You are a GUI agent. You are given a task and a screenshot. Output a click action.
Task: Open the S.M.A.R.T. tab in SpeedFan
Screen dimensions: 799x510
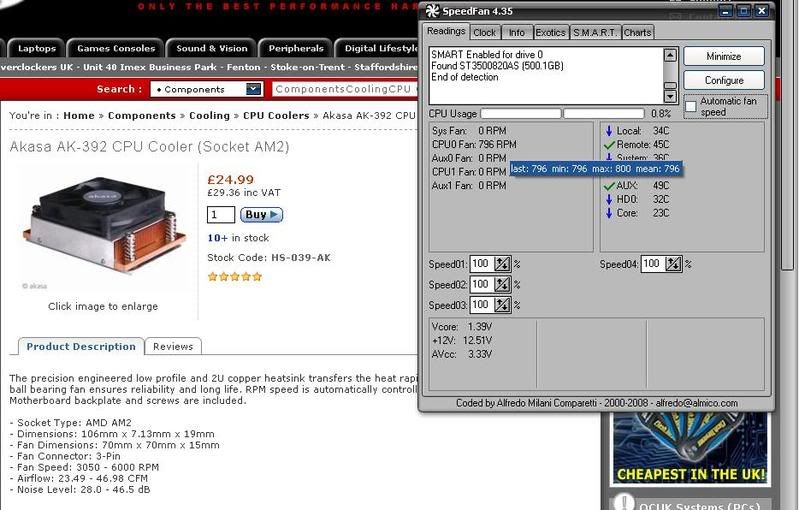pos(595,33)
